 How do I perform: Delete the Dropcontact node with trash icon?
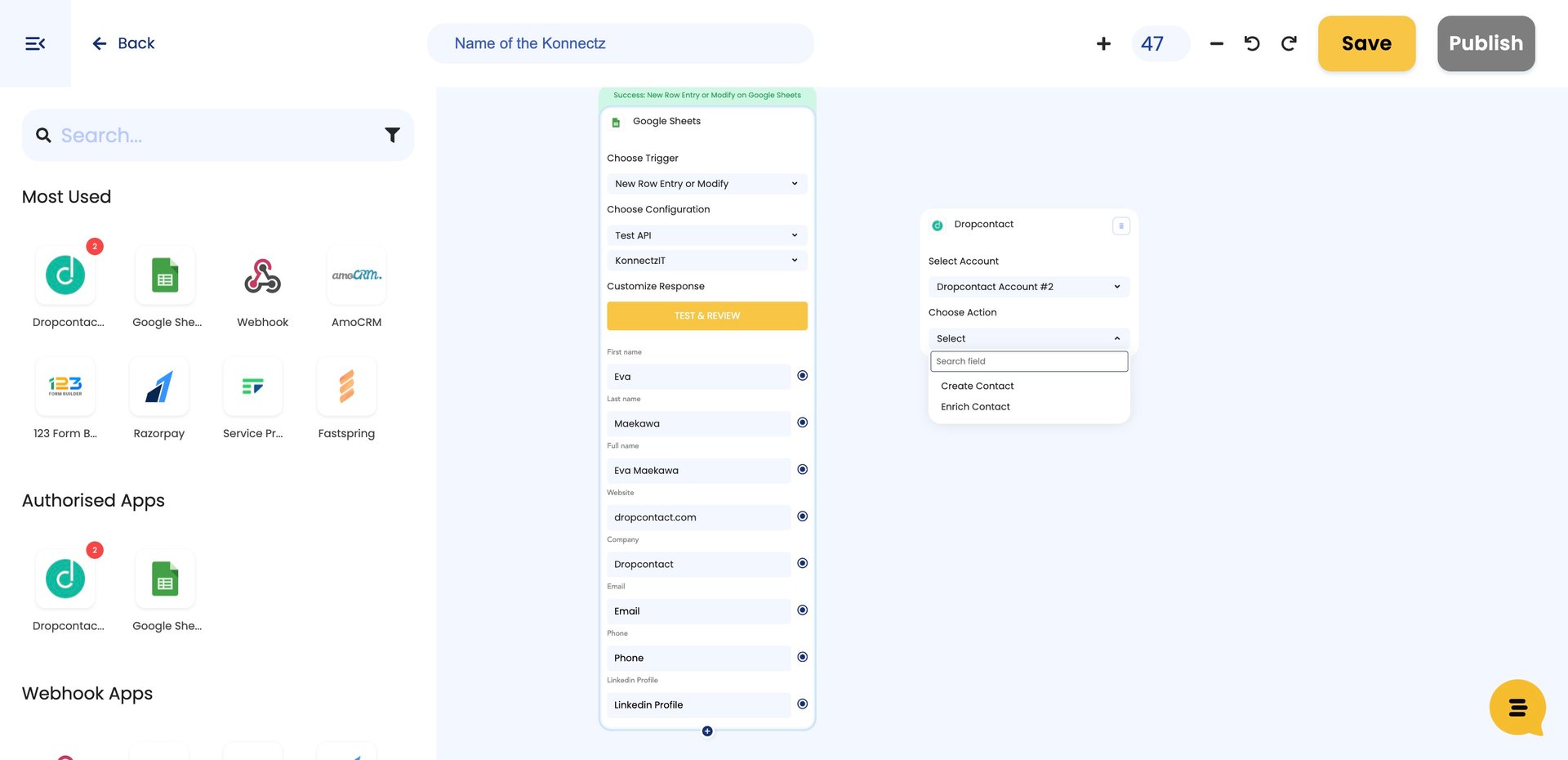(x=1121, y=226)
